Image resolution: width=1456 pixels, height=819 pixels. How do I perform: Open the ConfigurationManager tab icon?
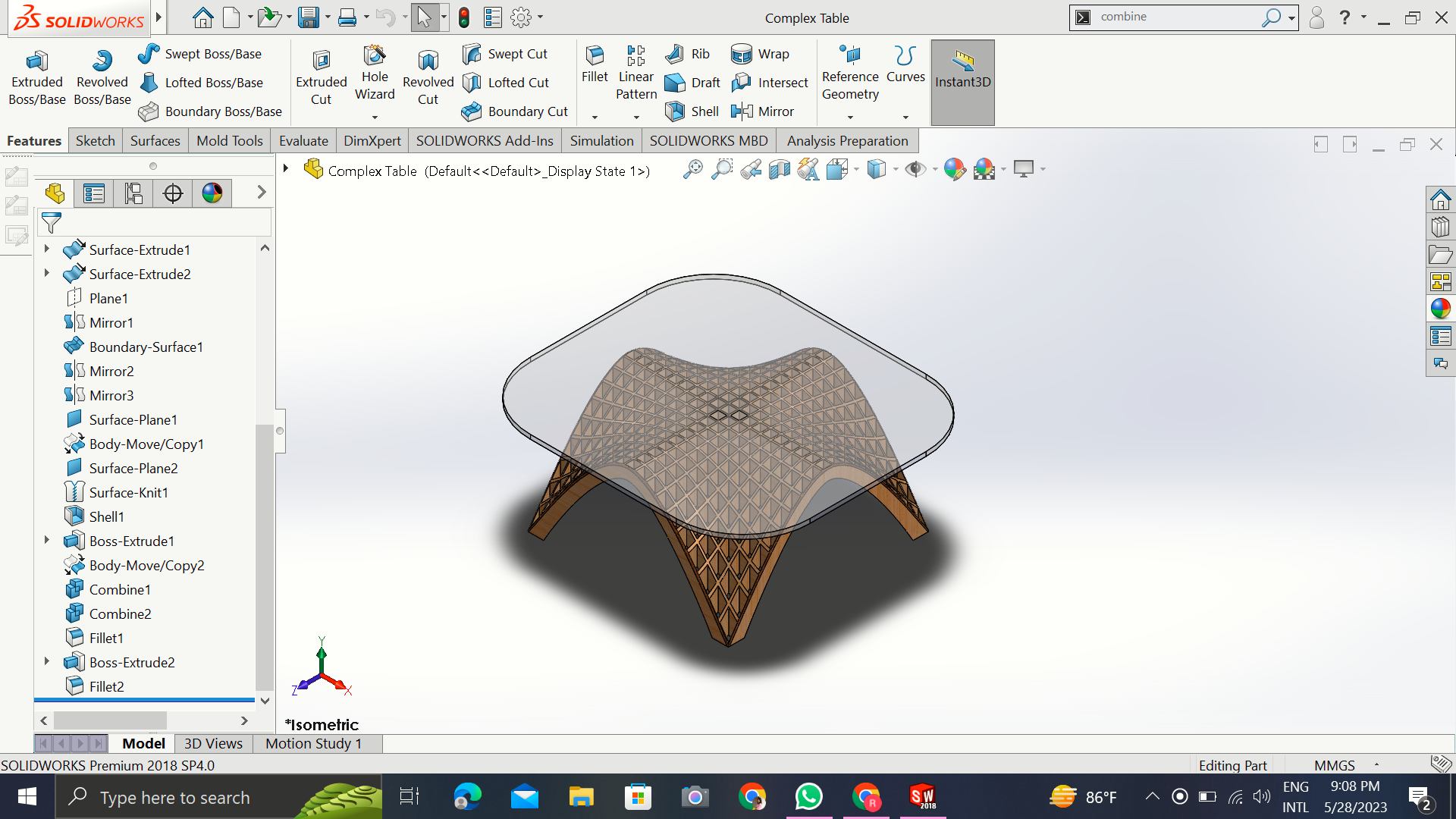click(x=133, y=193)
